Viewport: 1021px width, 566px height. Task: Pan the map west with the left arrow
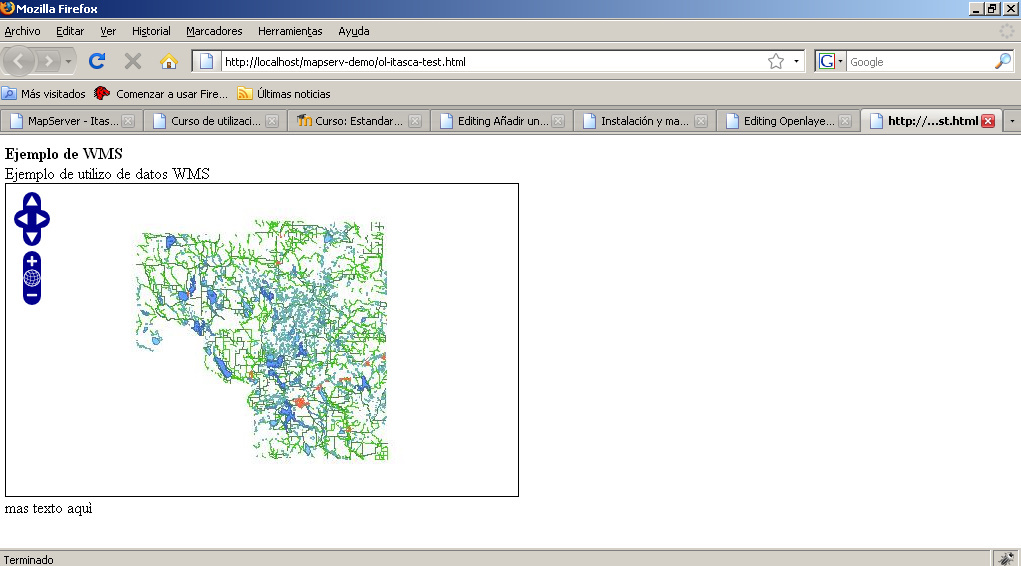pyautogui.click(x=22, y=220)
